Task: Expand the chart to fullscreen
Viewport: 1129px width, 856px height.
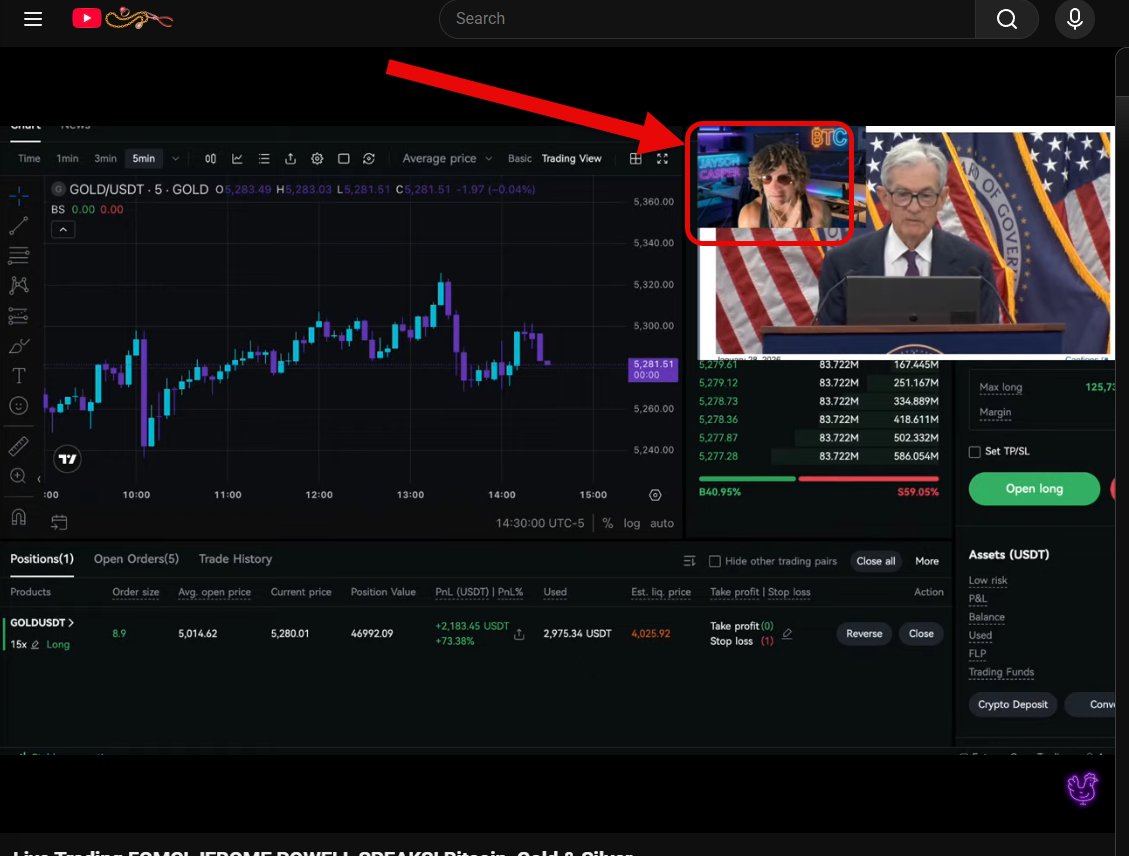Action: pyautogui.click(x=662, y=158)
